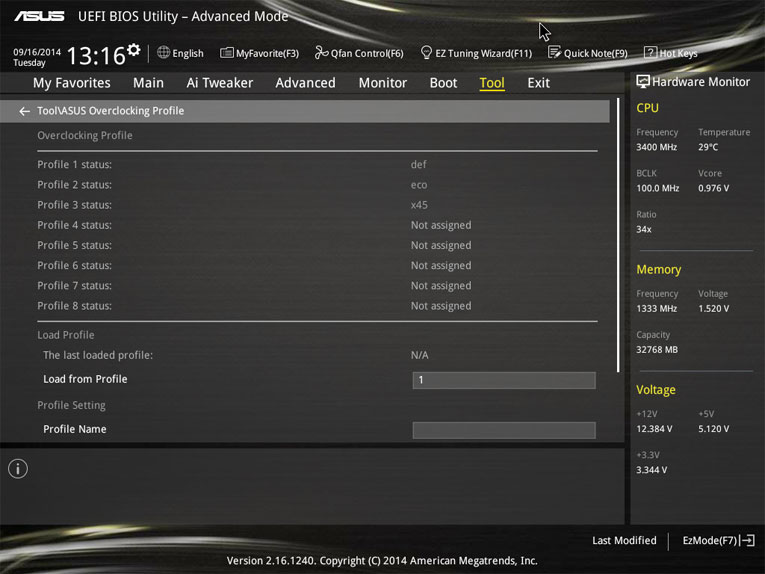
Task: Click the vertical scrollbar of the settings list
Action: click(618, 235)
